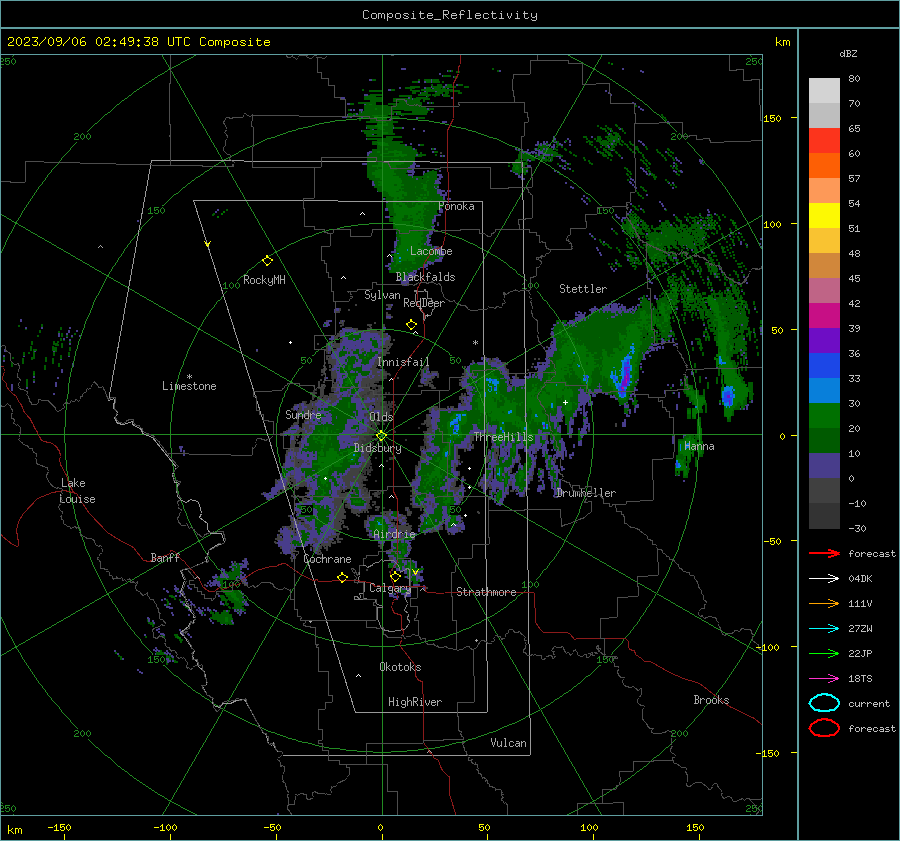Click the yellow diamond marker near RedDeer

coord(412,325)
